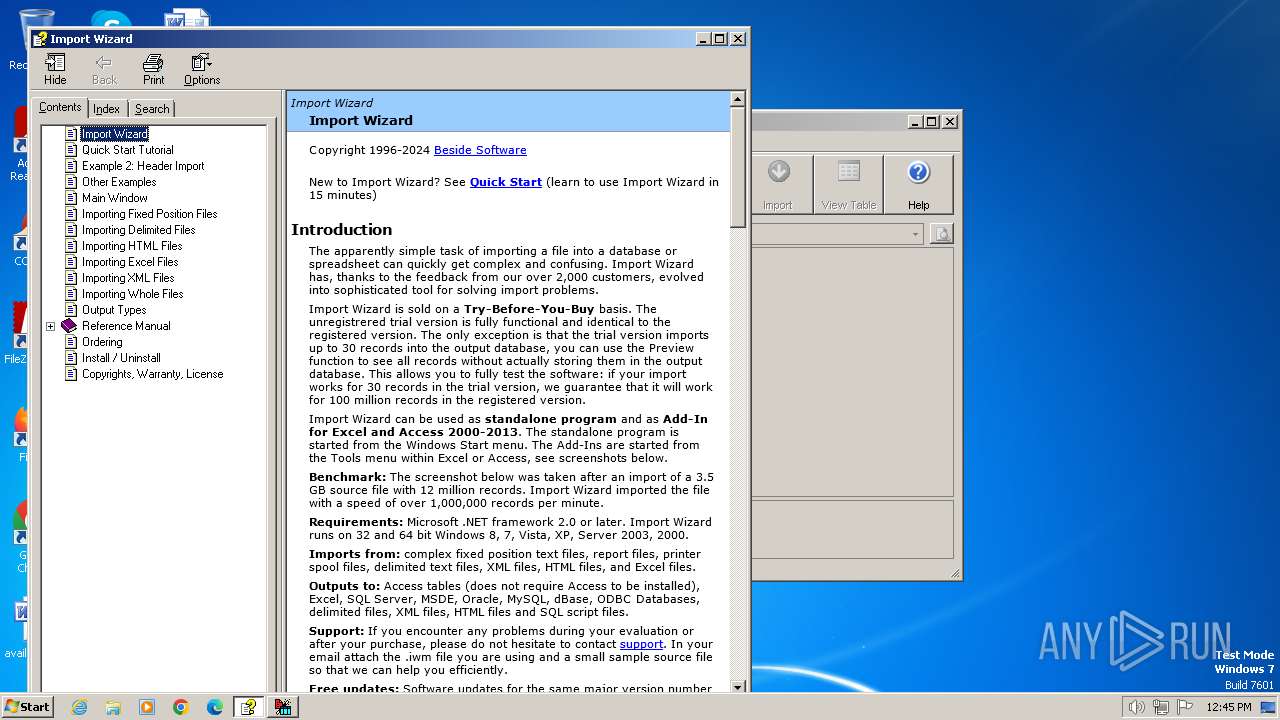Viewport: 1280px width, 720px height.
Task: Open Microsoft Edge from taskbar
Action: [x=215, y=707]
